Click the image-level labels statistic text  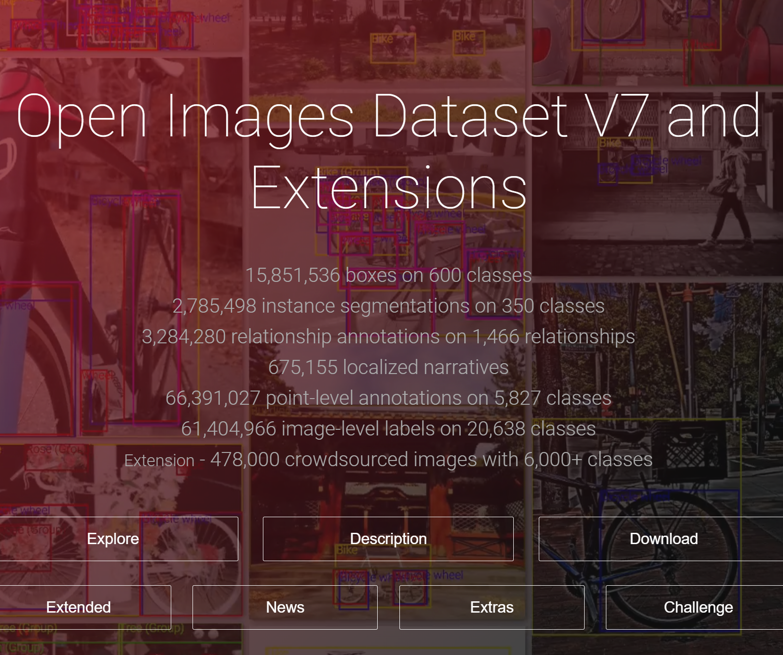point(388,429)
